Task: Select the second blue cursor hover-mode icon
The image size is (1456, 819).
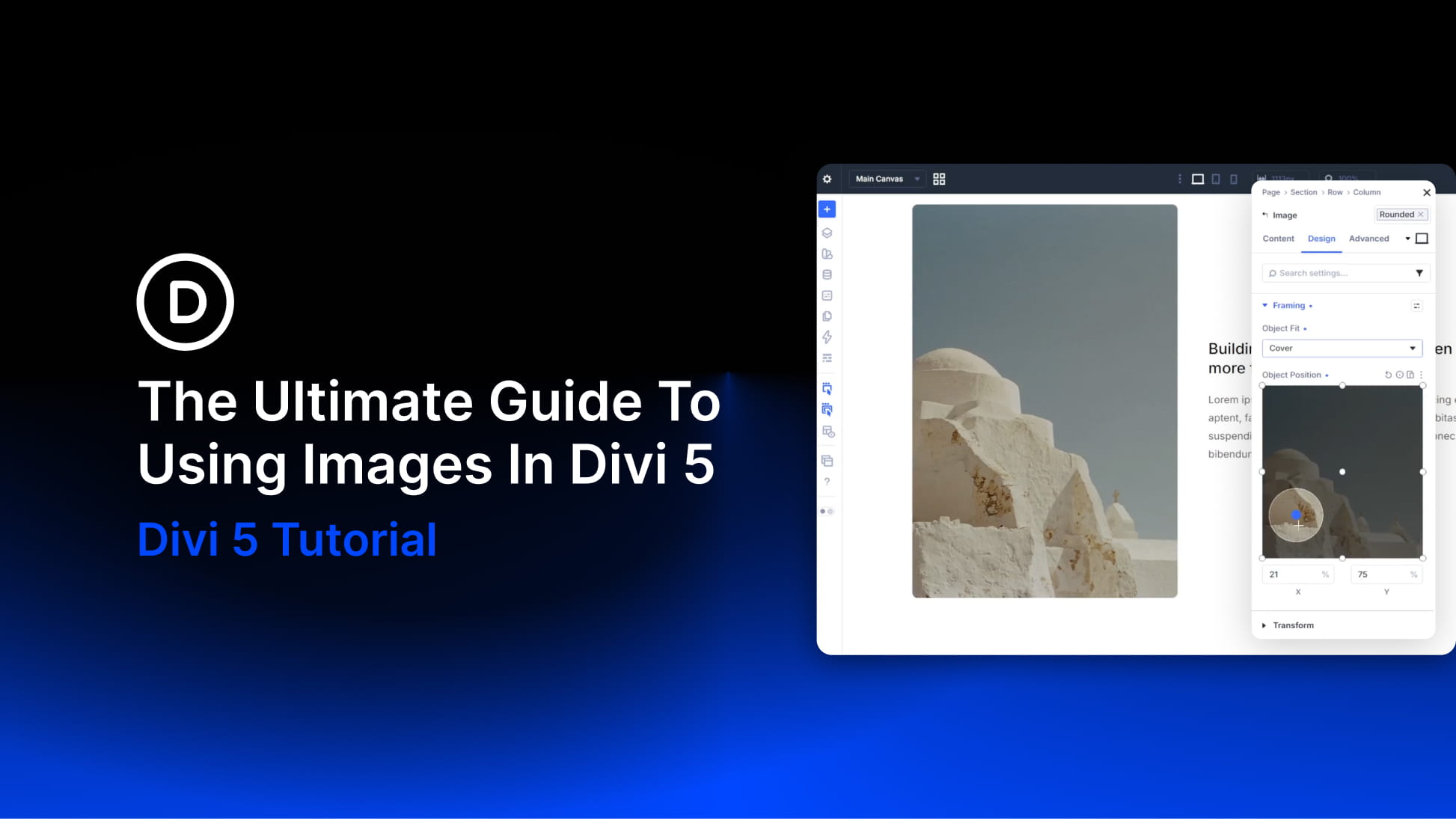Action: tap(827, 409)
